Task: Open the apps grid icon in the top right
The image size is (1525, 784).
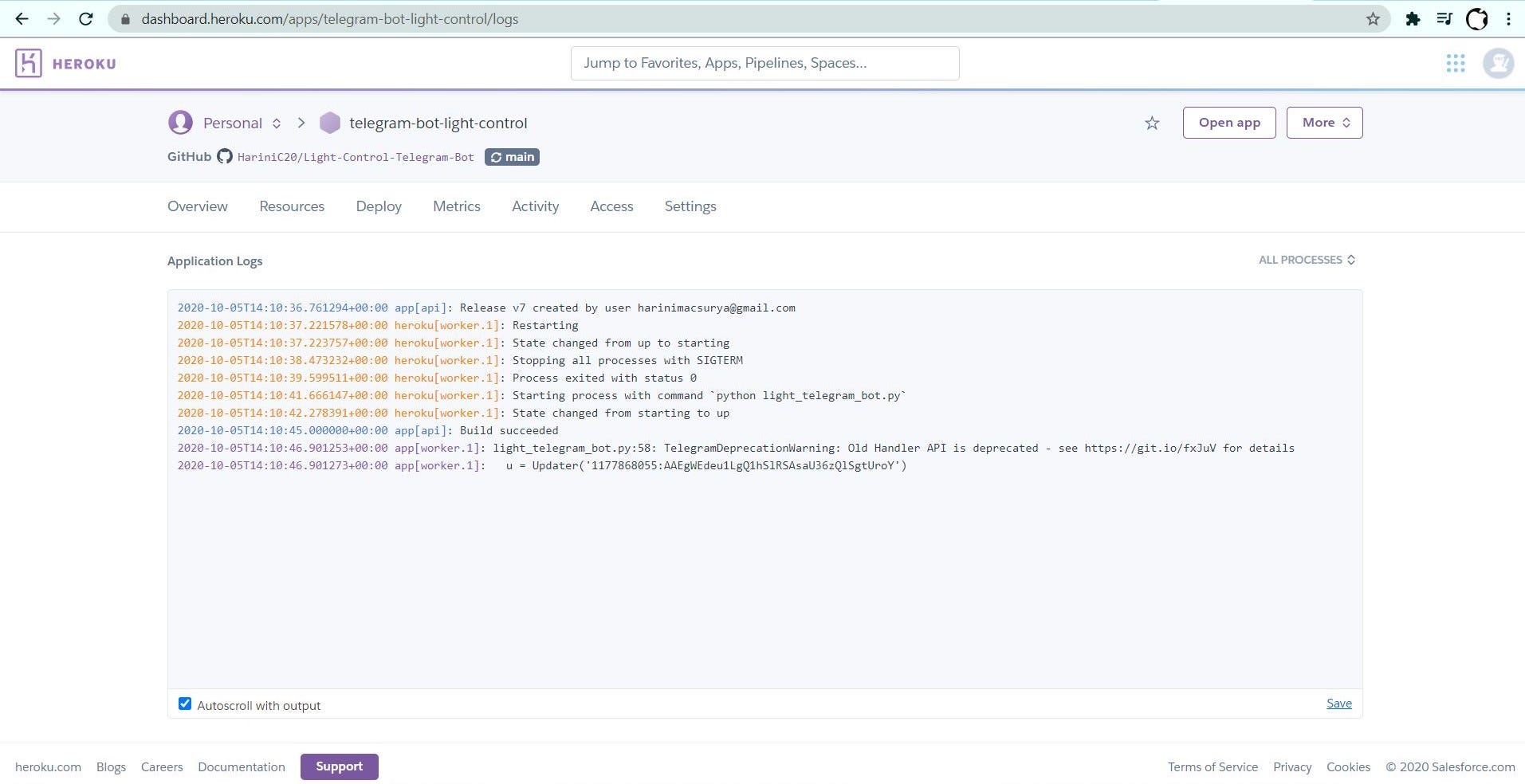Action: point(1455,63)
